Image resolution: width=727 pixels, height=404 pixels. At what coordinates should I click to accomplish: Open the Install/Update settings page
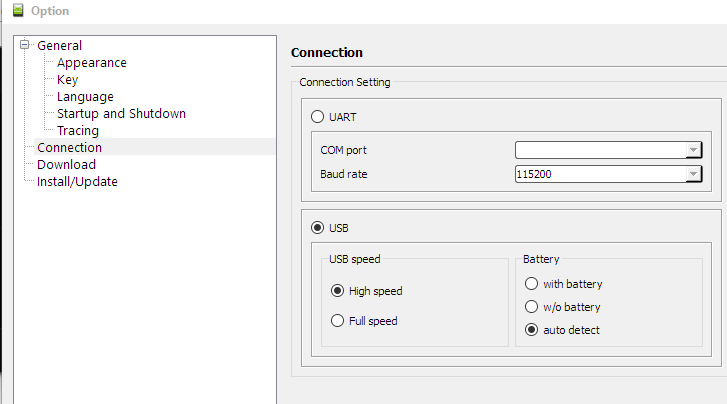[77, 181]
